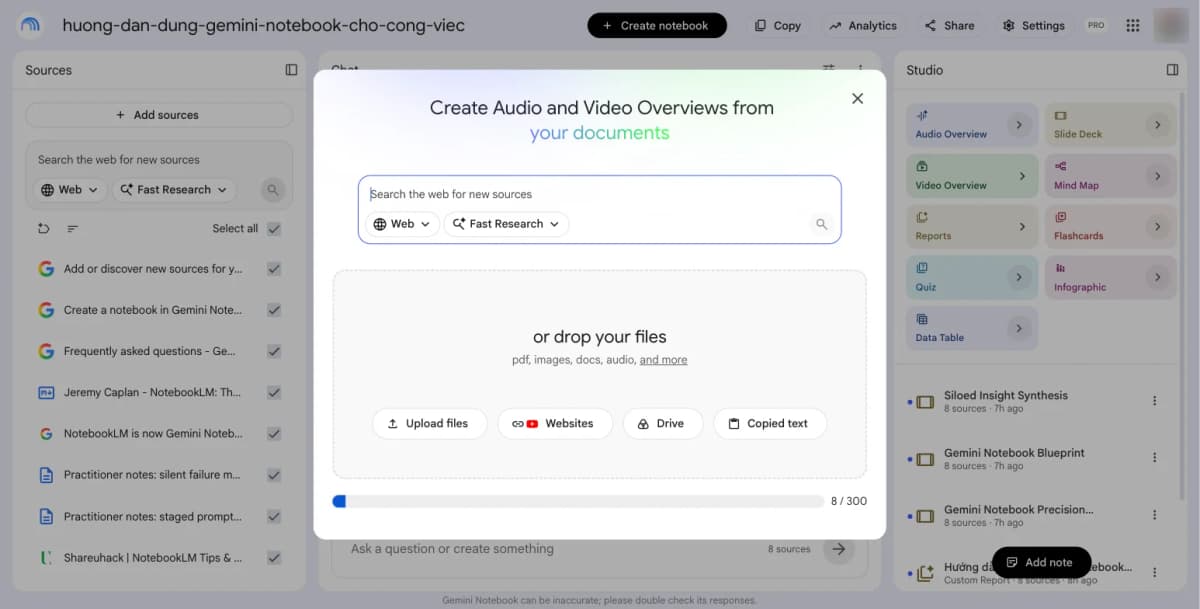The height and width of the screenshot is (609, 1200).
Task: Open the Audio Overview tile
Action: pos(971,124)
